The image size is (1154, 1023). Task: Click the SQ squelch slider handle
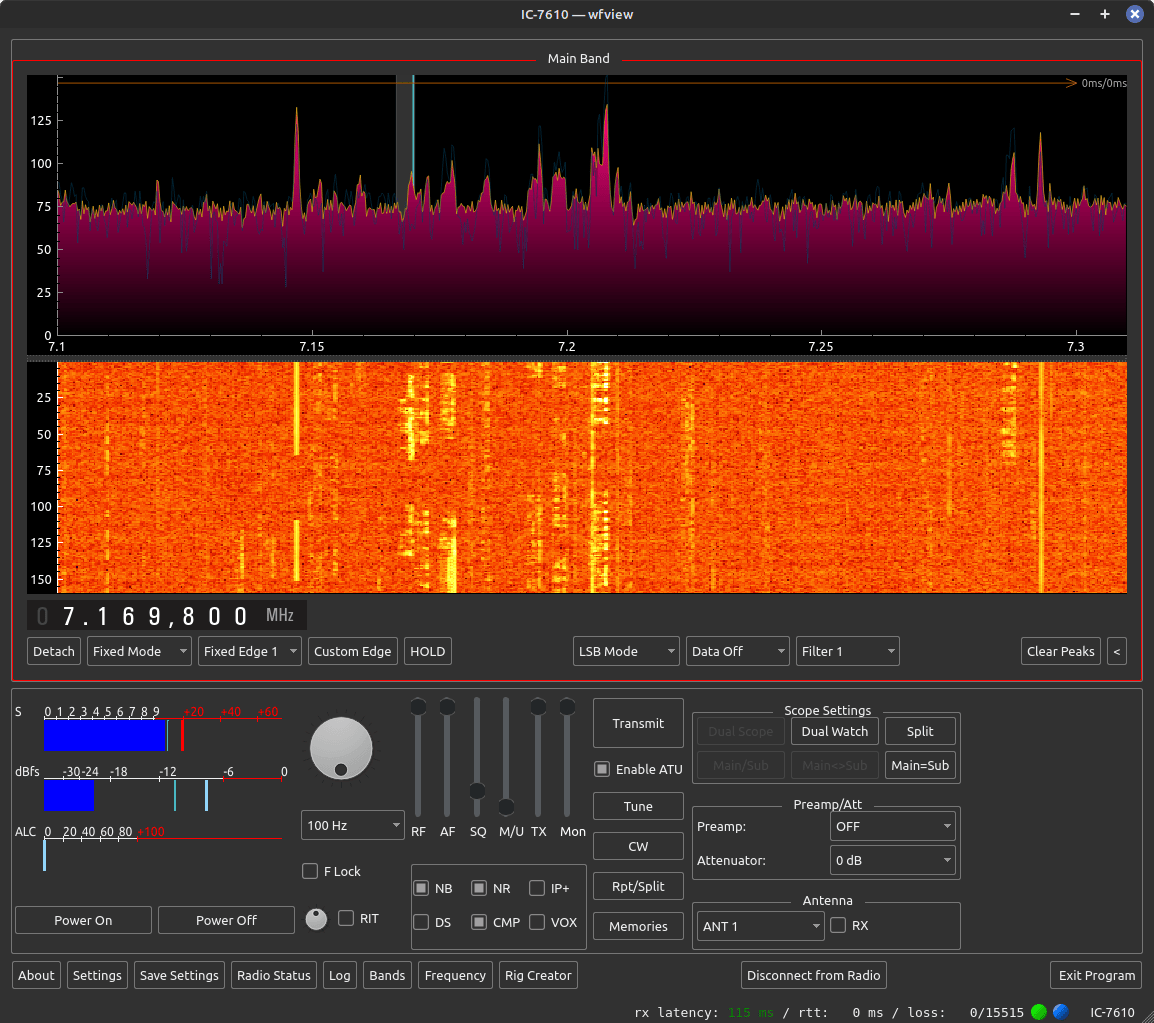[477, 791]
